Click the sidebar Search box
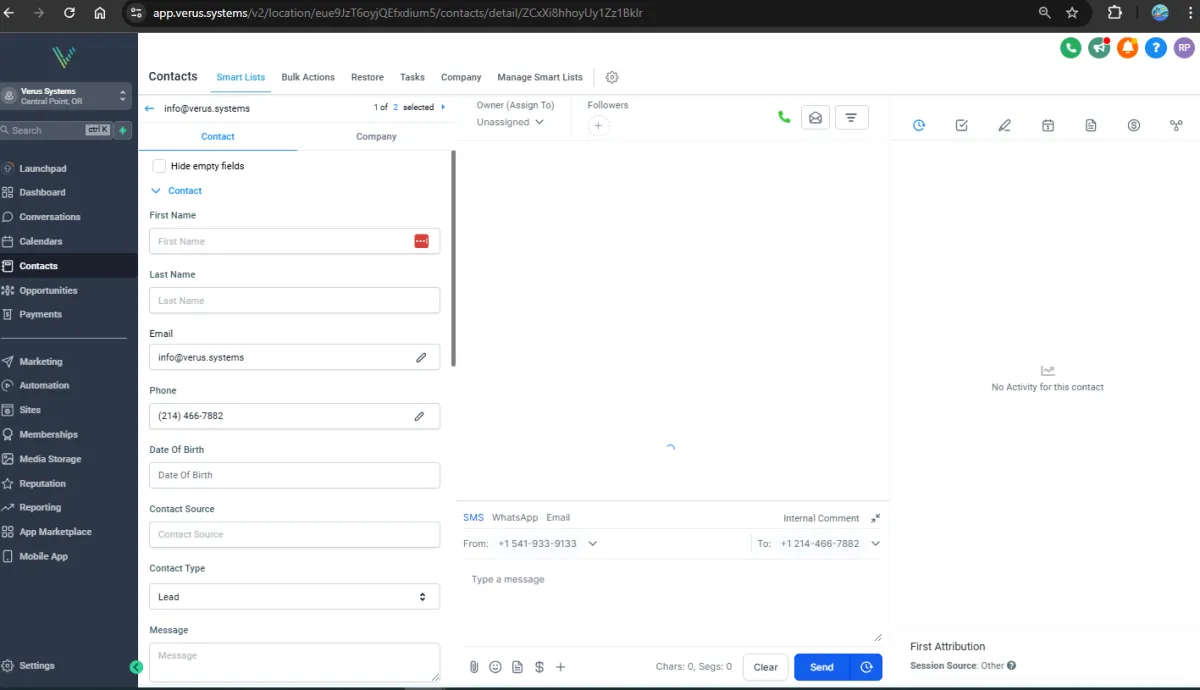 56,130
